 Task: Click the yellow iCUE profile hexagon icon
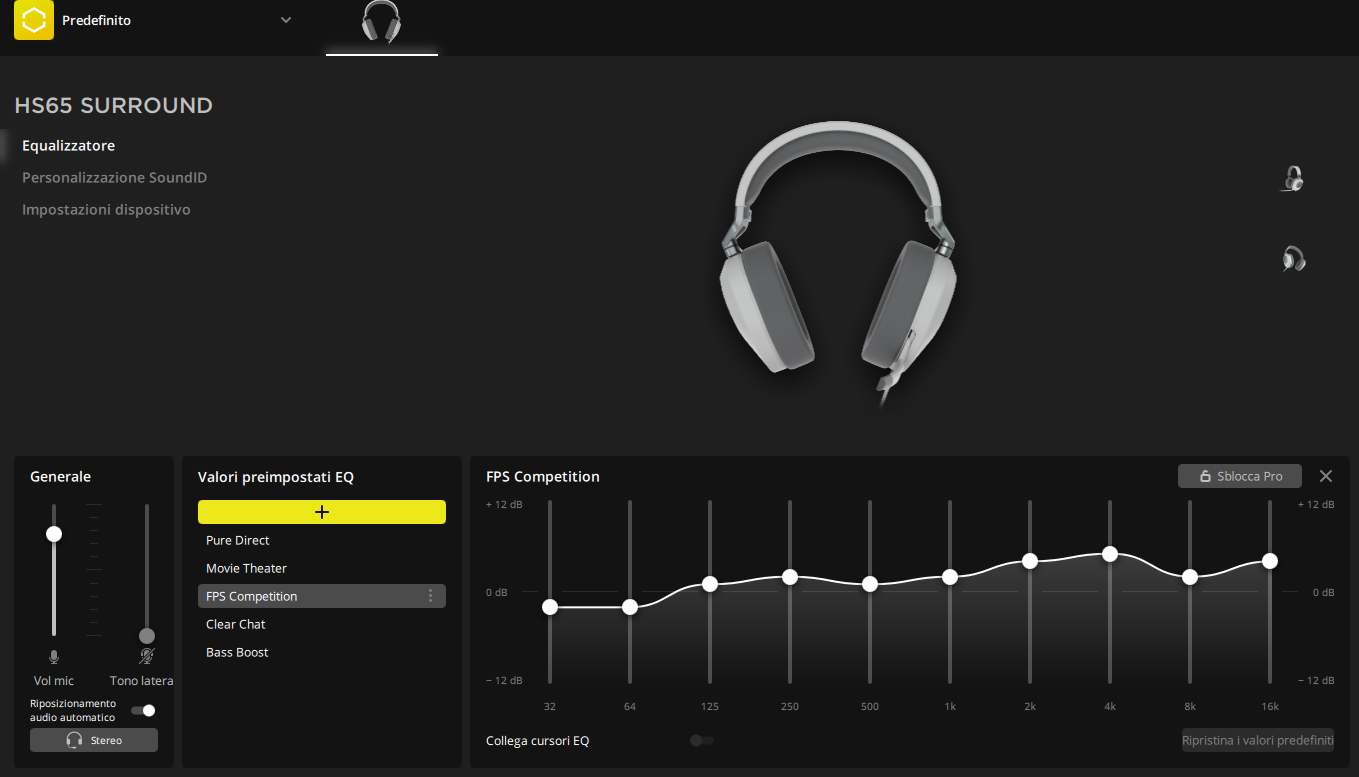click(x=34, y=20)
